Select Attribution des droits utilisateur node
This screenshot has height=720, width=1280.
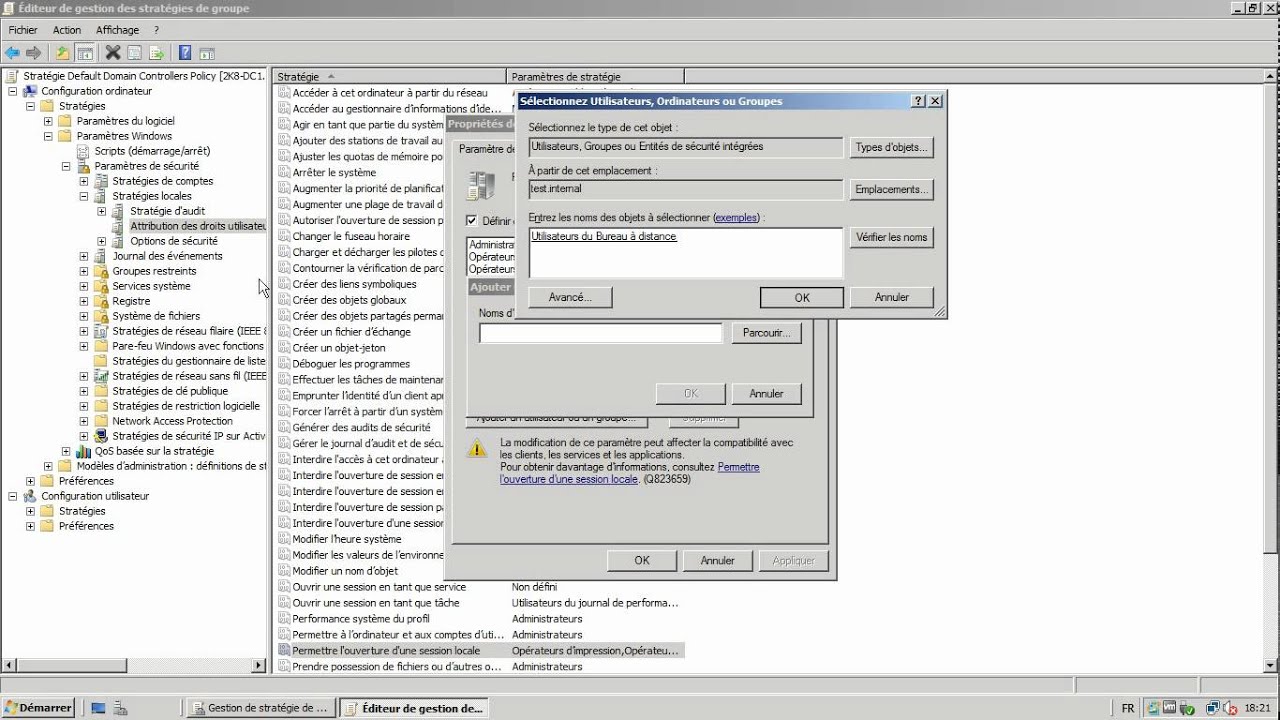point(198,226)
